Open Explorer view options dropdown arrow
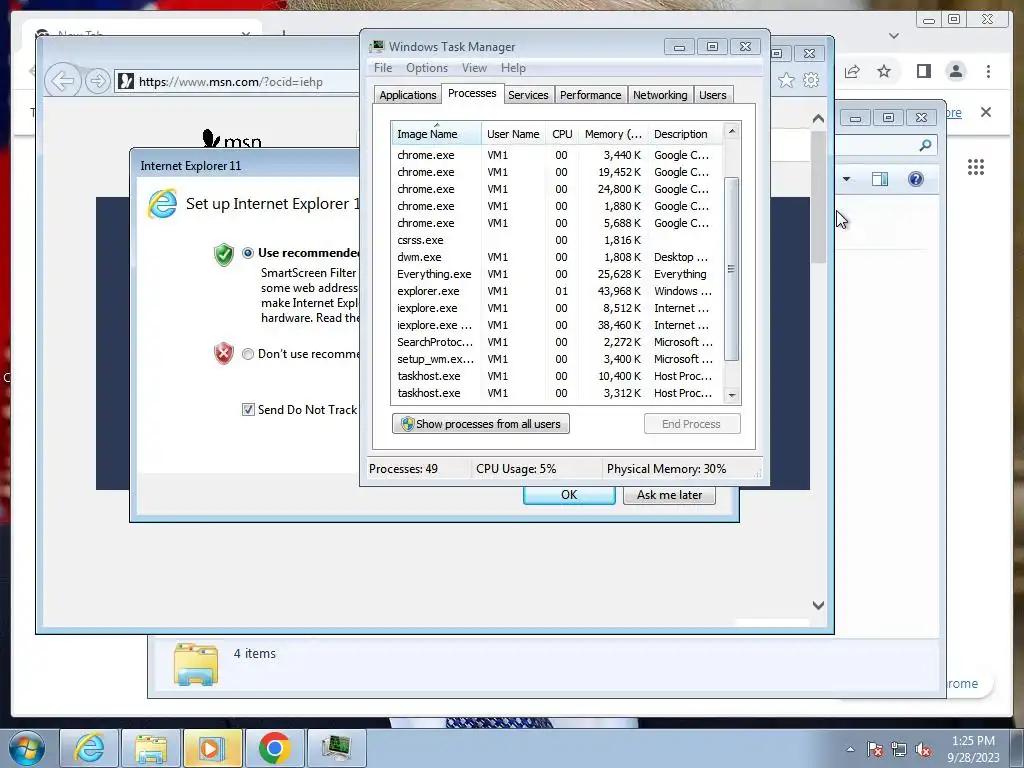The image size is (1024, 768). 846,179
